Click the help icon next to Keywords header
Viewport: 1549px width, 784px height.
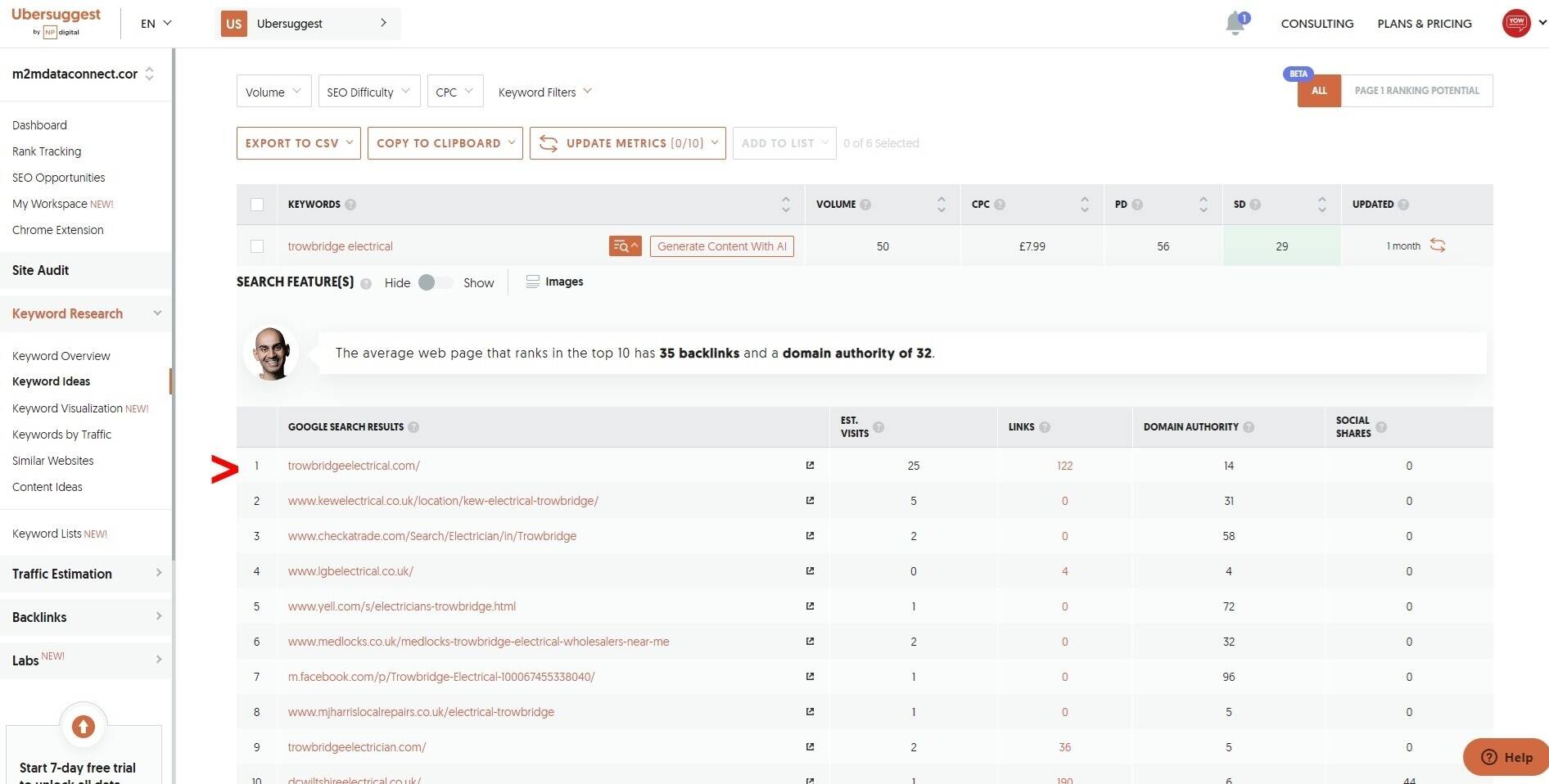(350, 205)
